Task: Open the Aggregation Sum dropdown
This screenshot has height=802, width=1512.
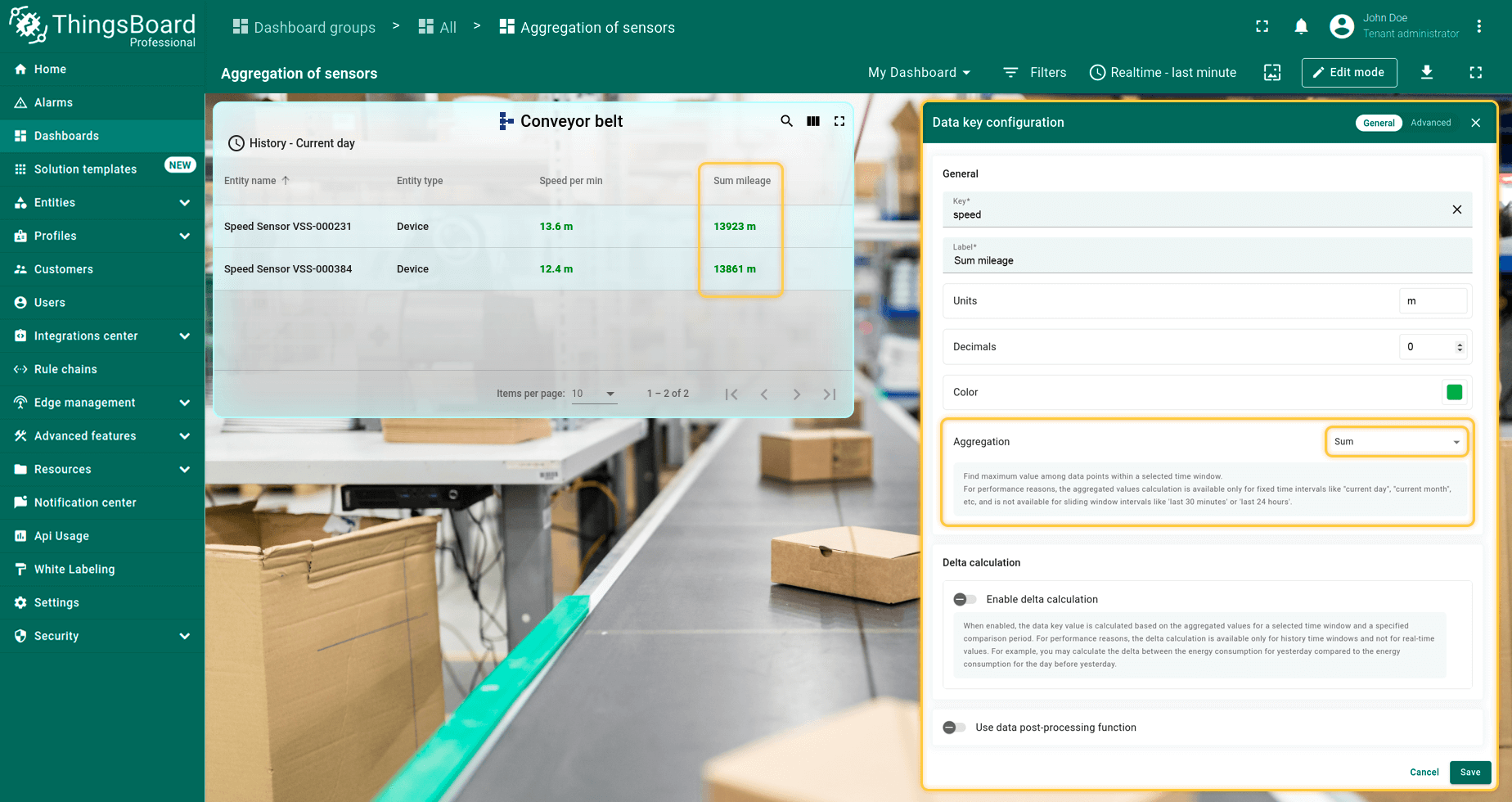Action: (1396, 442)
